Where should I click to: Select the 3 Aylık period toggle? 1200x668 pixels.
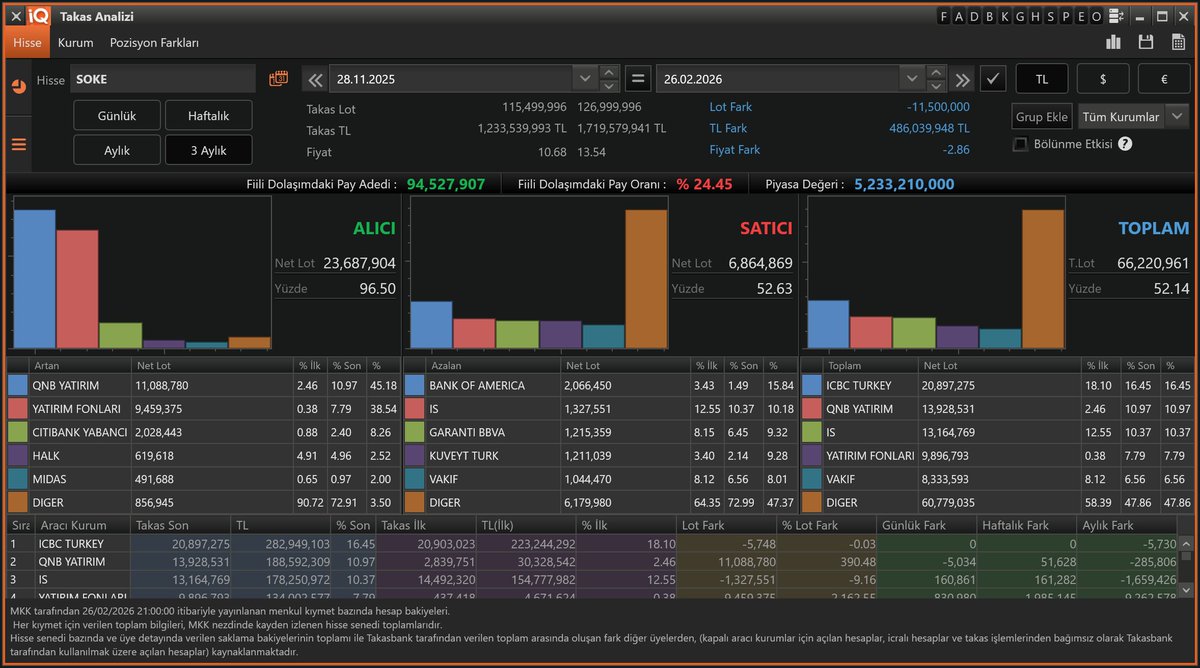pos(208,150)
